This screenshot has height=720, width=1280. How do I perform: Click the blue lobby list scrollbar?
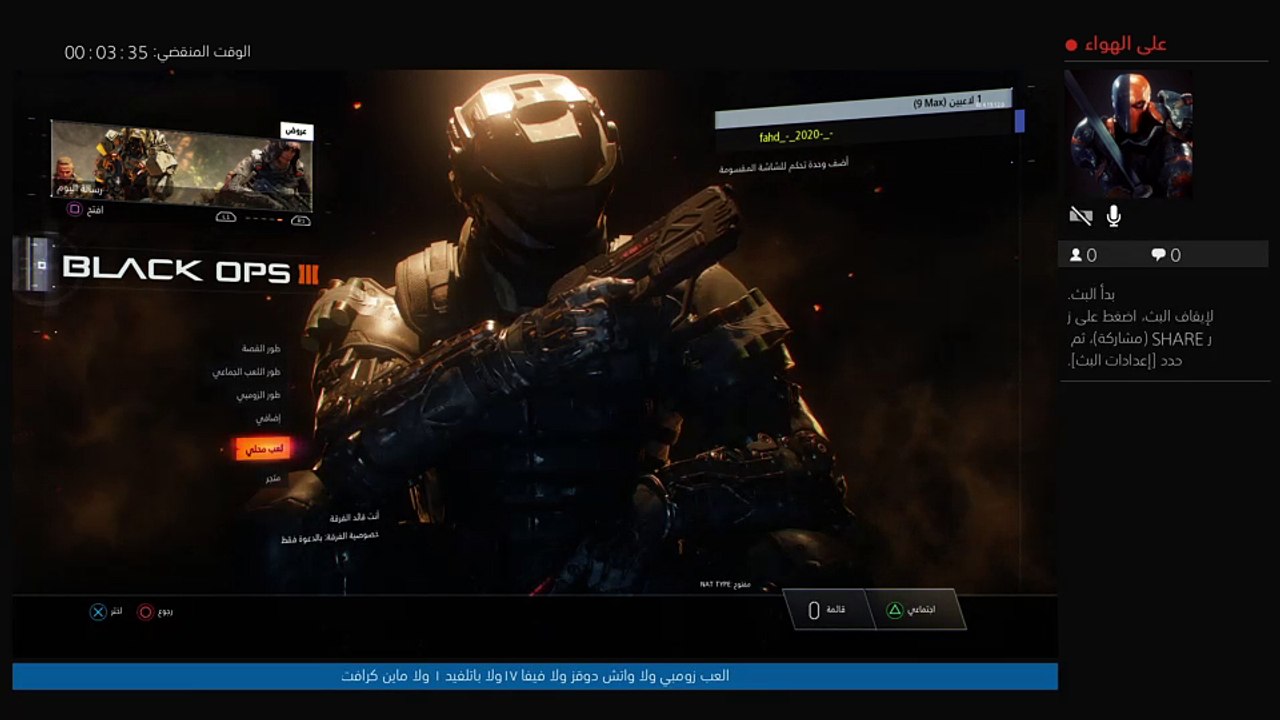click(x=1020, y=121)
